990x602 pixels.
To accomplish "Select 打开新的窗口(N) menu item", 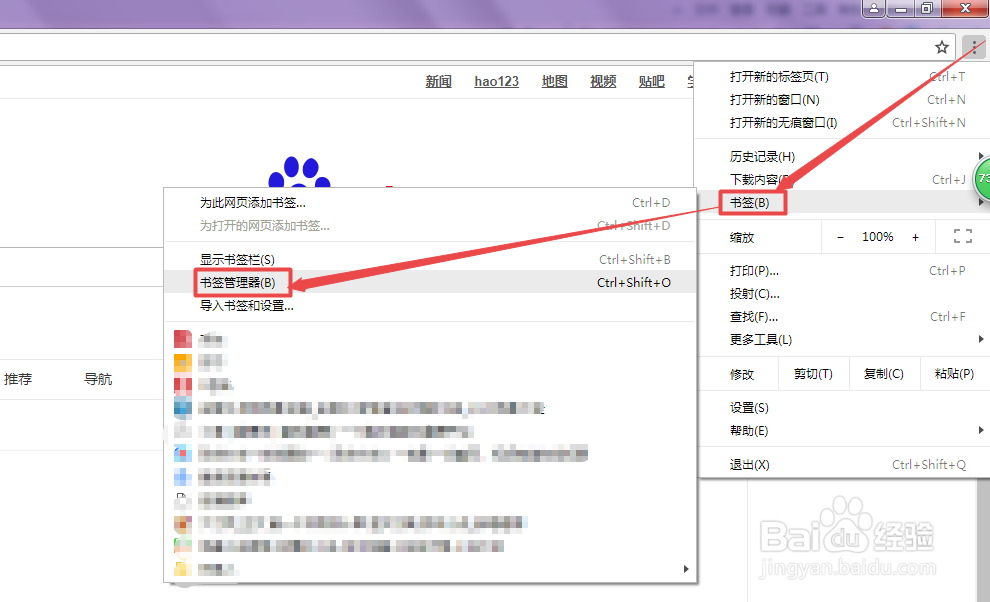I will pos(842,100).
